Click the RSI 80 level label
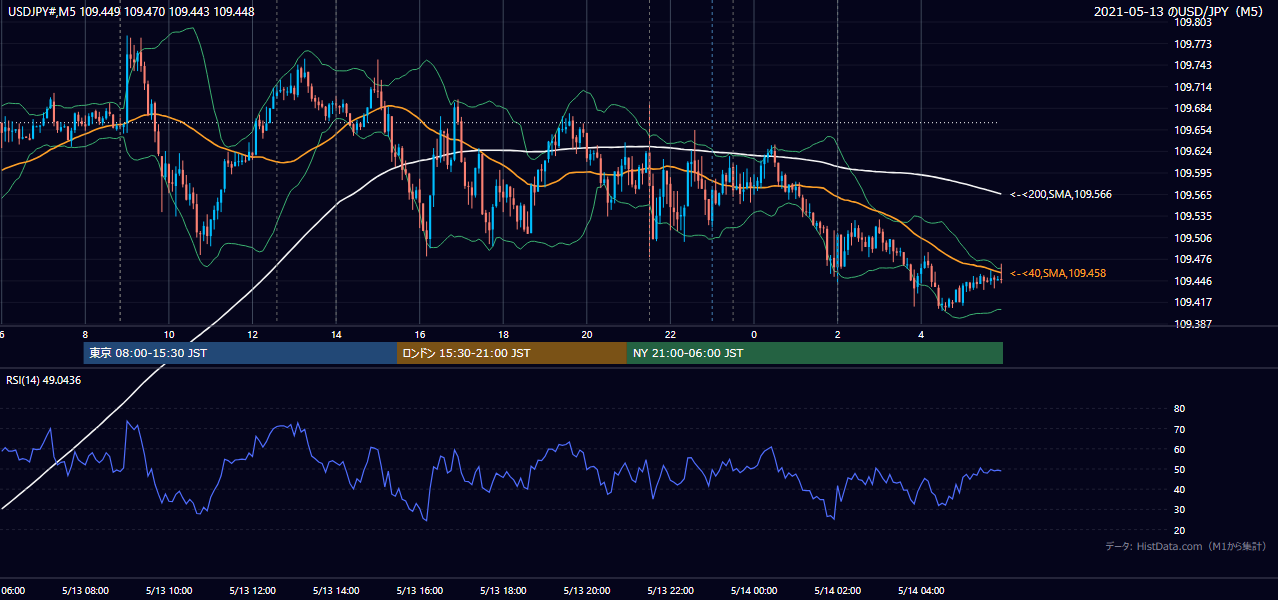 point(1179,408)
